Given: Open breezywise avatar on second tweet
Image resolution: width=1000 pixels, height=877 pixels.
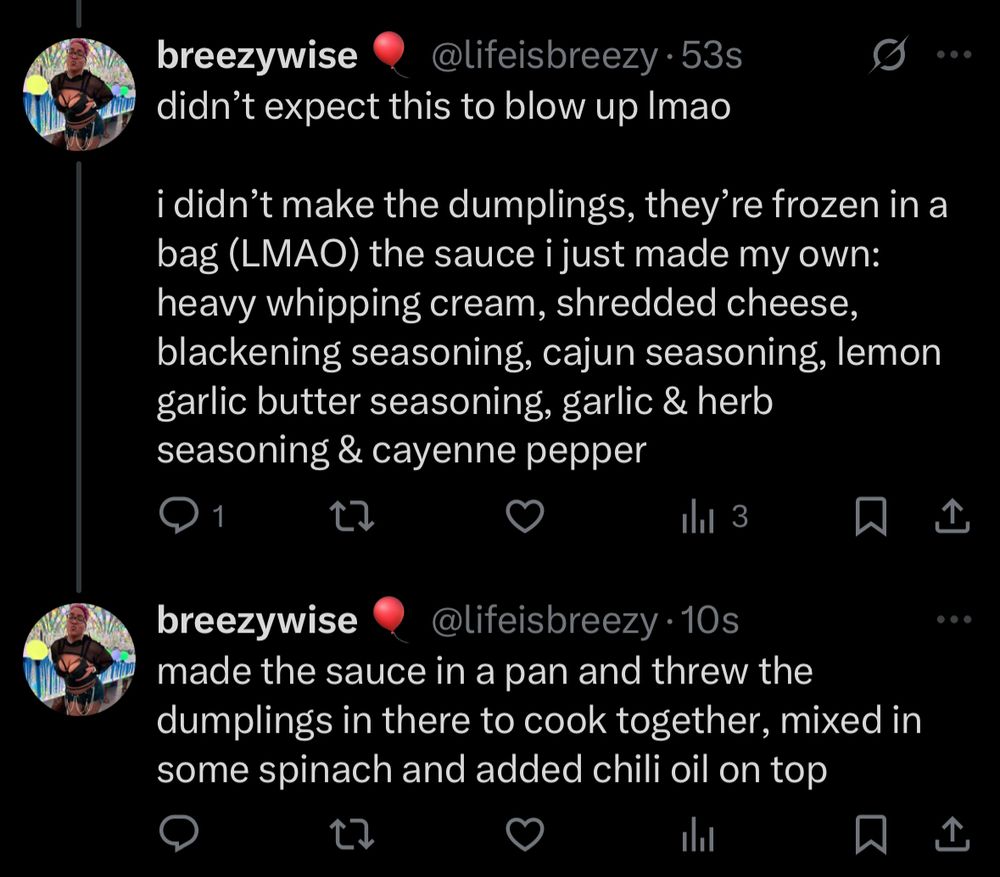Looking at the screenshot, I should [x=78, y=657].
